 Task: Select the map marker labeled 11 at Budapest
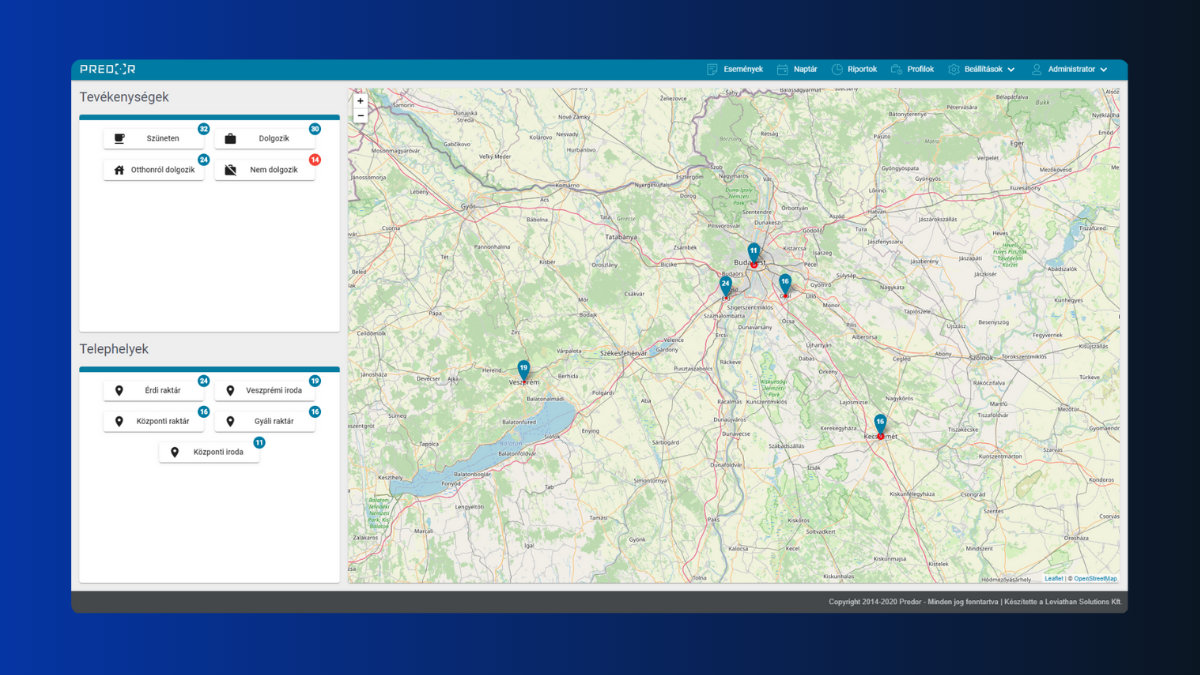[x=754, y=252]
